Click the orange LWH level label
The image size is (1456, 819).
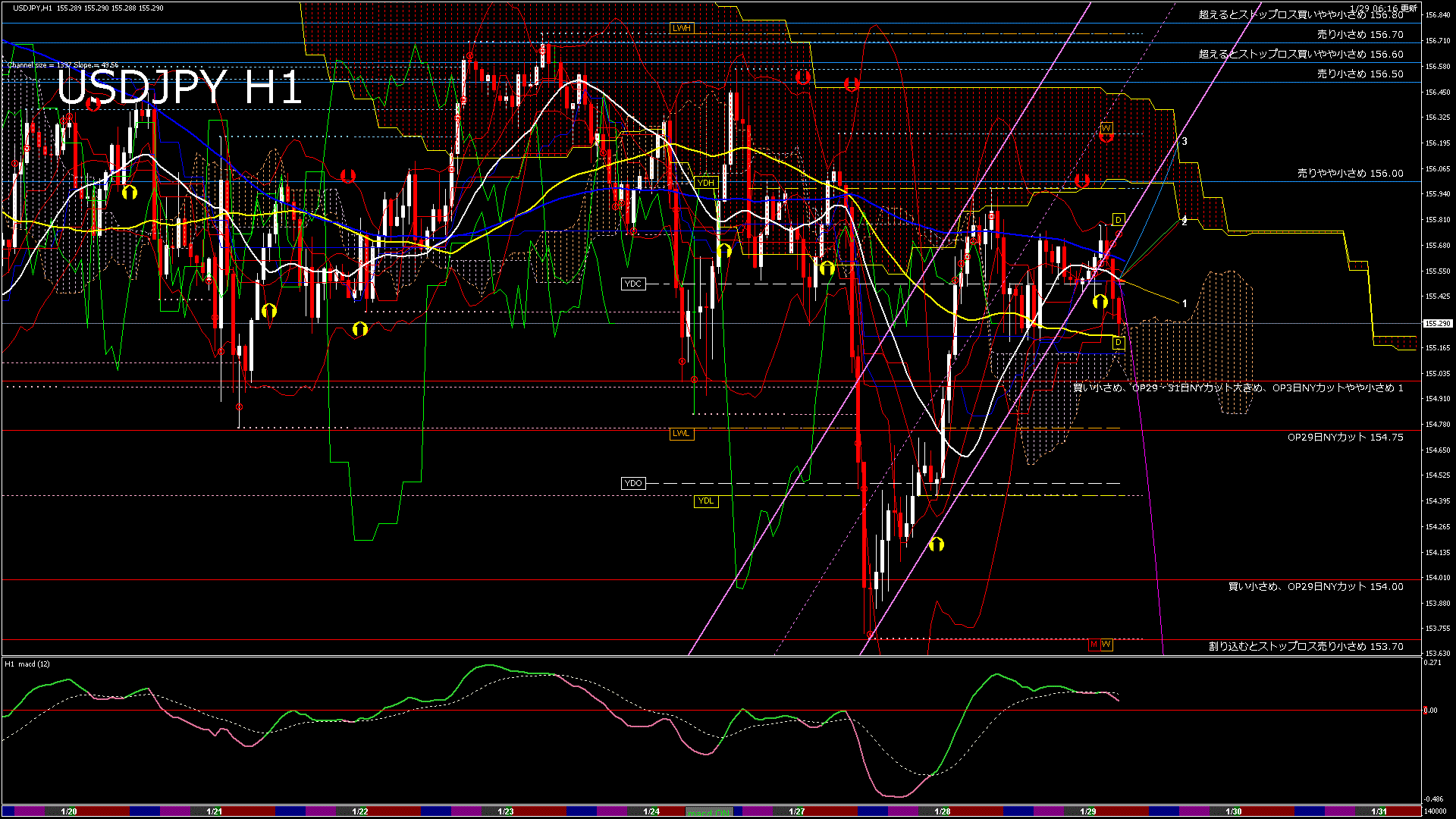point(681,28)
